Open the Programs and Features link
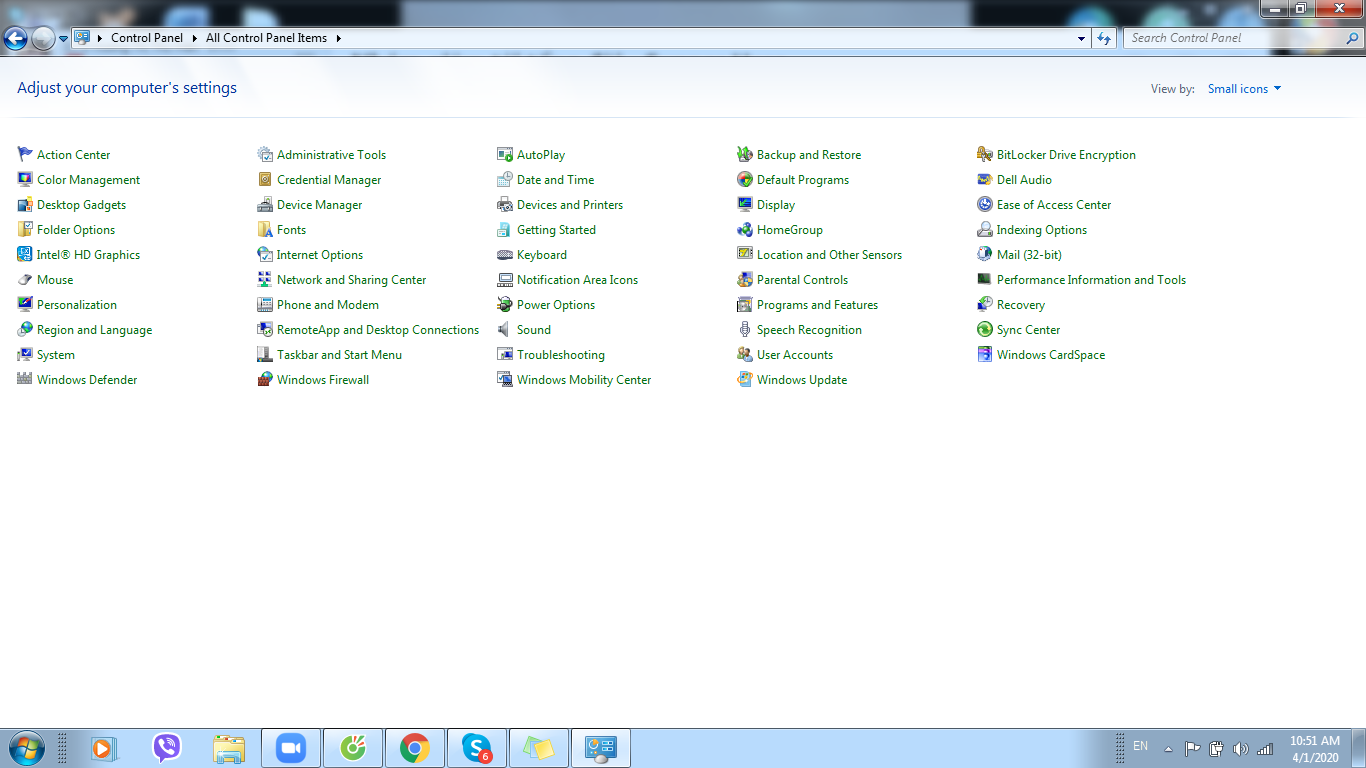The image size is (1366, 768). tap(817, 305)
